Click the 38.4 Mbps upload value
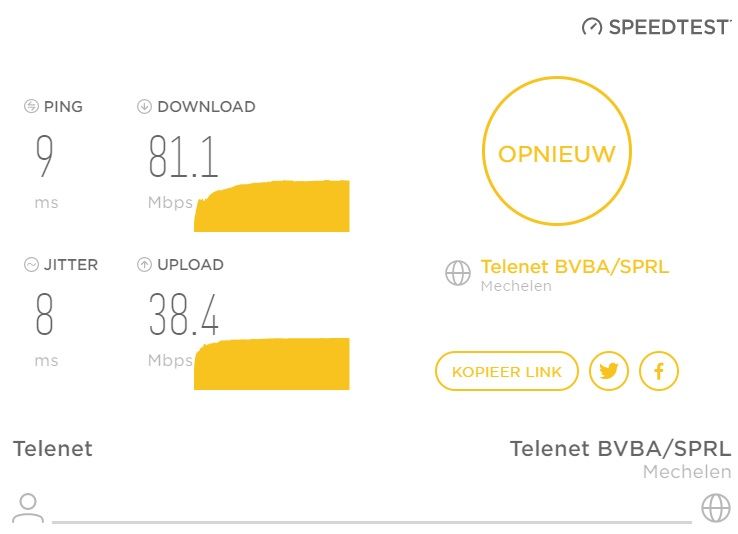Image resolution: width=738 pixels, height=534 pixels. [x=184, y=314]
